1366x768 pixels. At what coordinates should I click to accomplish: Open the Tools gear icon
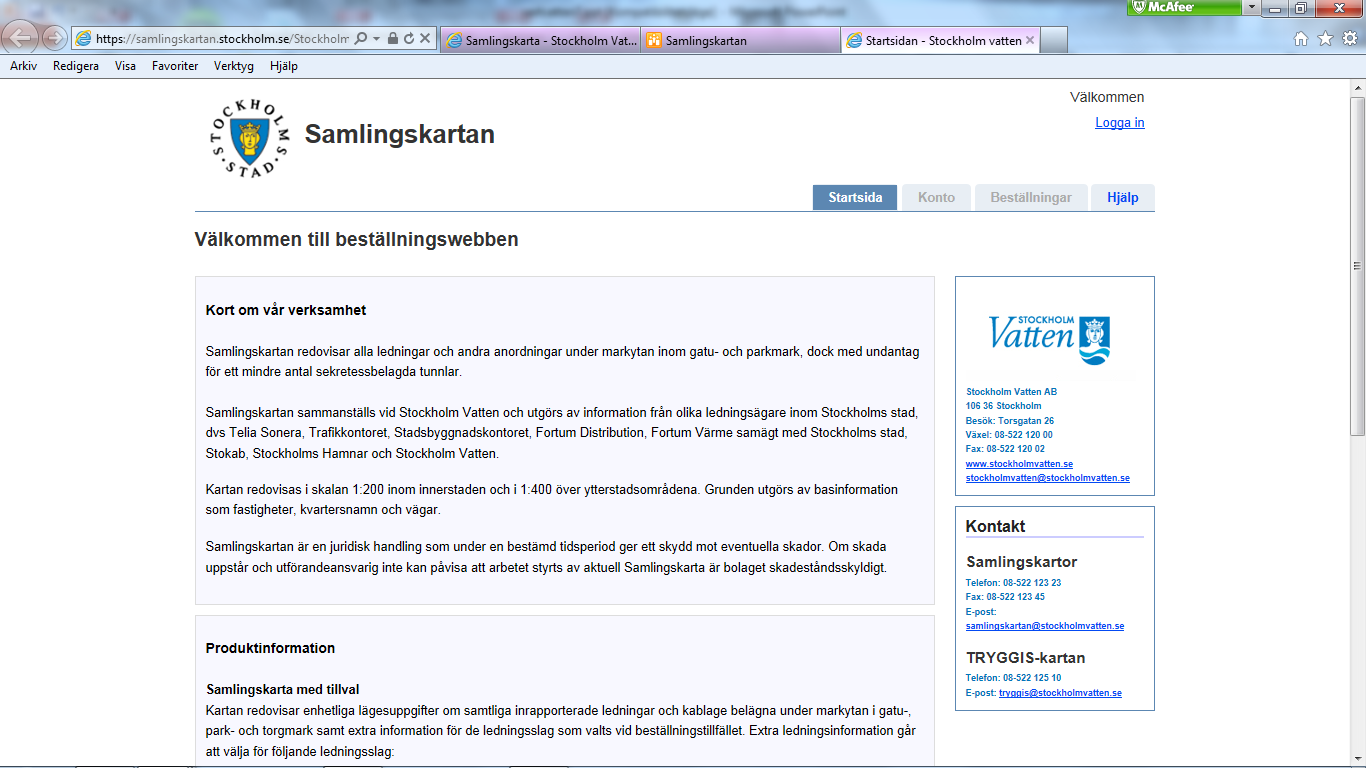pyautogui.click(x=1349, y=39)
